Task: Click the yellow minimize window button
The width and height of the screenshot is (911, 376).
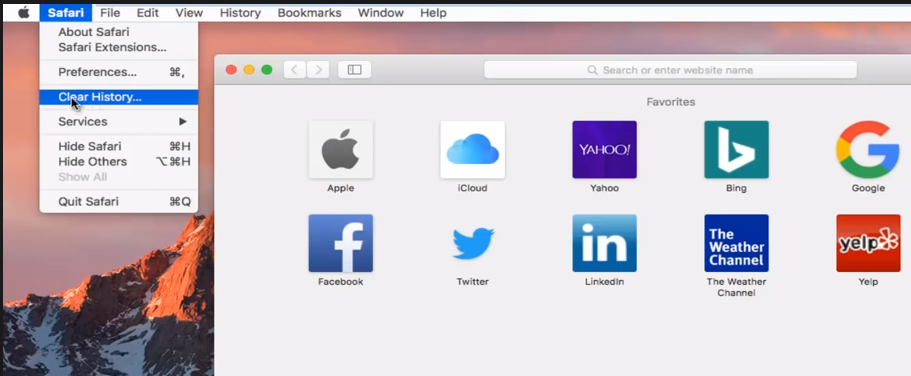Action: (249, 70)
